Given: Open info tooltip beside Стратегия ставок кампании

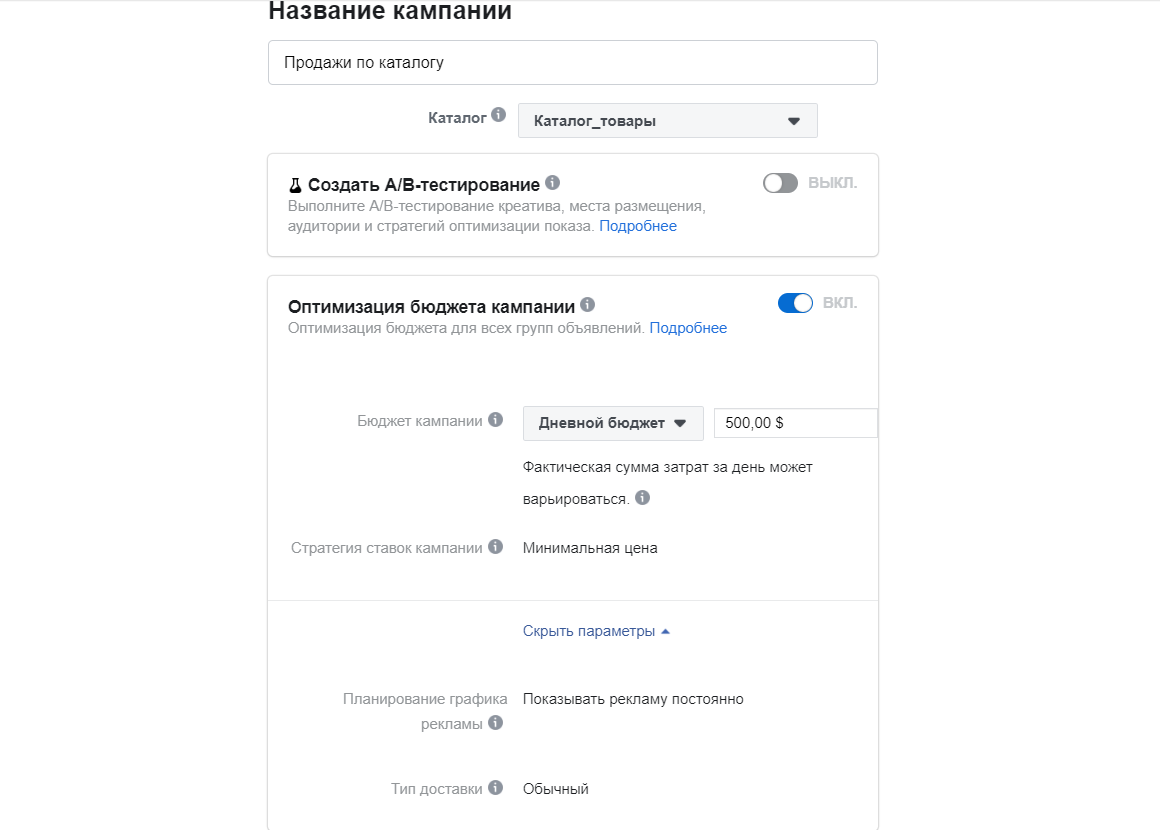Looking at the screenshot, I should [x=496, y=546].
